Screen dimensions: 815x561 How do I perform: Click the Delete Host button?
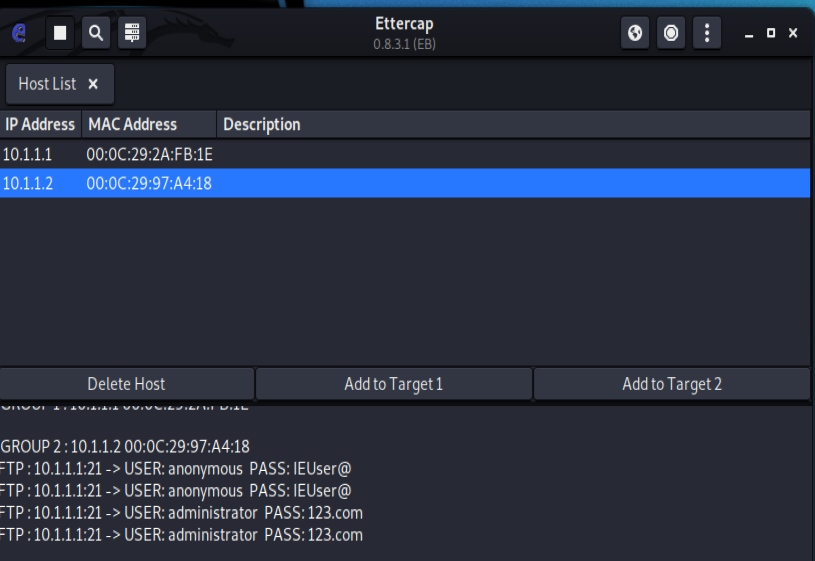pyautogui.click(x=127, y=384)
